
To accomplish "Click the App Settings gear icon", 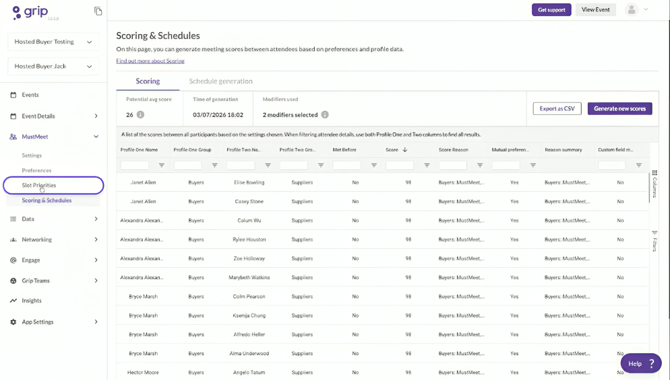I will tap(13, 322).
